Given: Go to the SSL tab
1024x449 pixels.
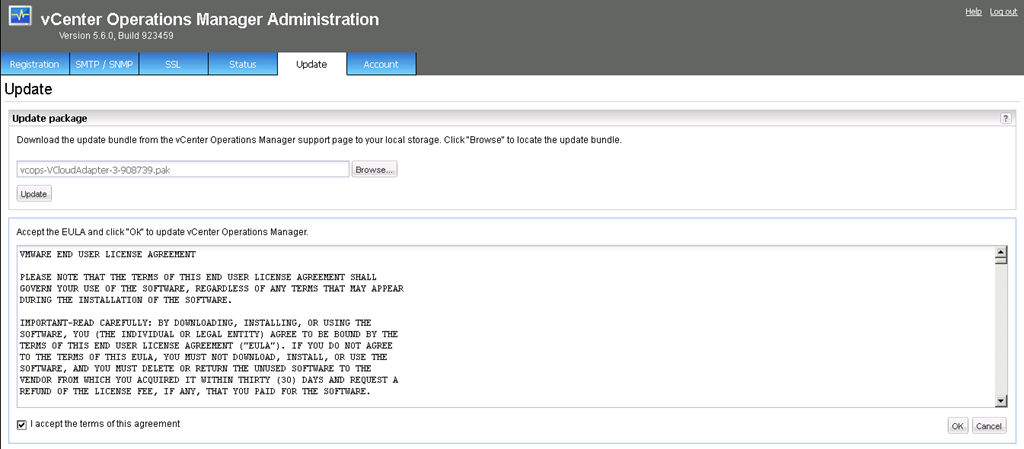Looking at the screenshot, I should click(173, 65).
